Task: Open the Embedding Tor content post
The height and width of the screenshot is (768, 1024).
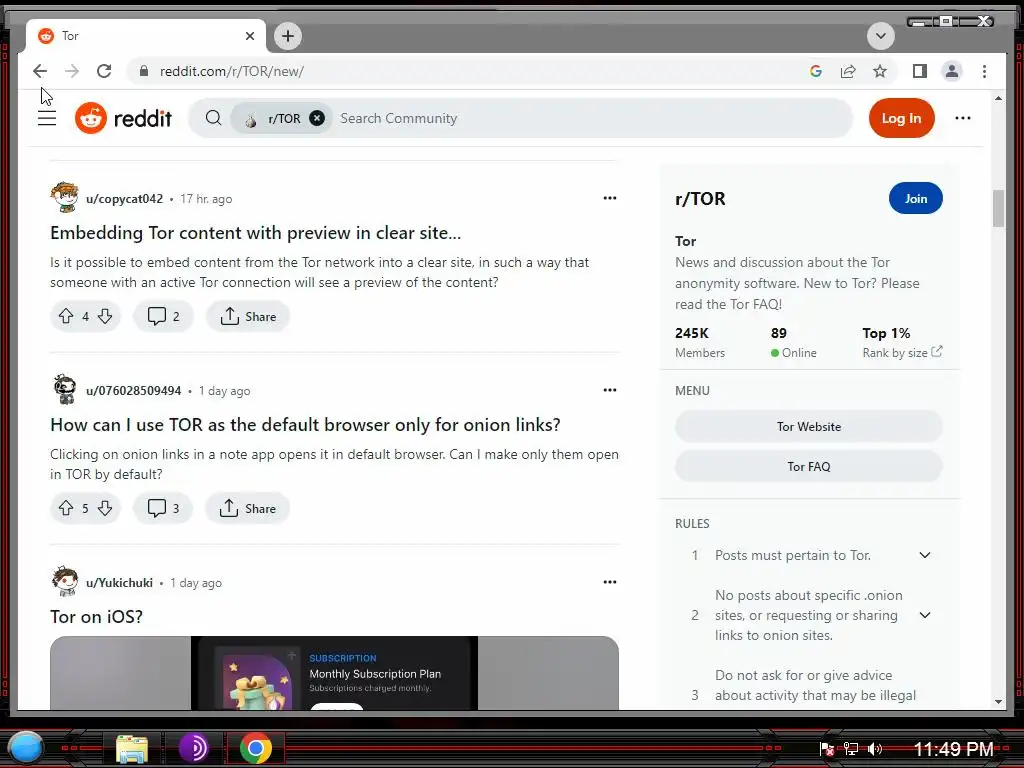Action: pyautogui.click(x=255, y=233)
